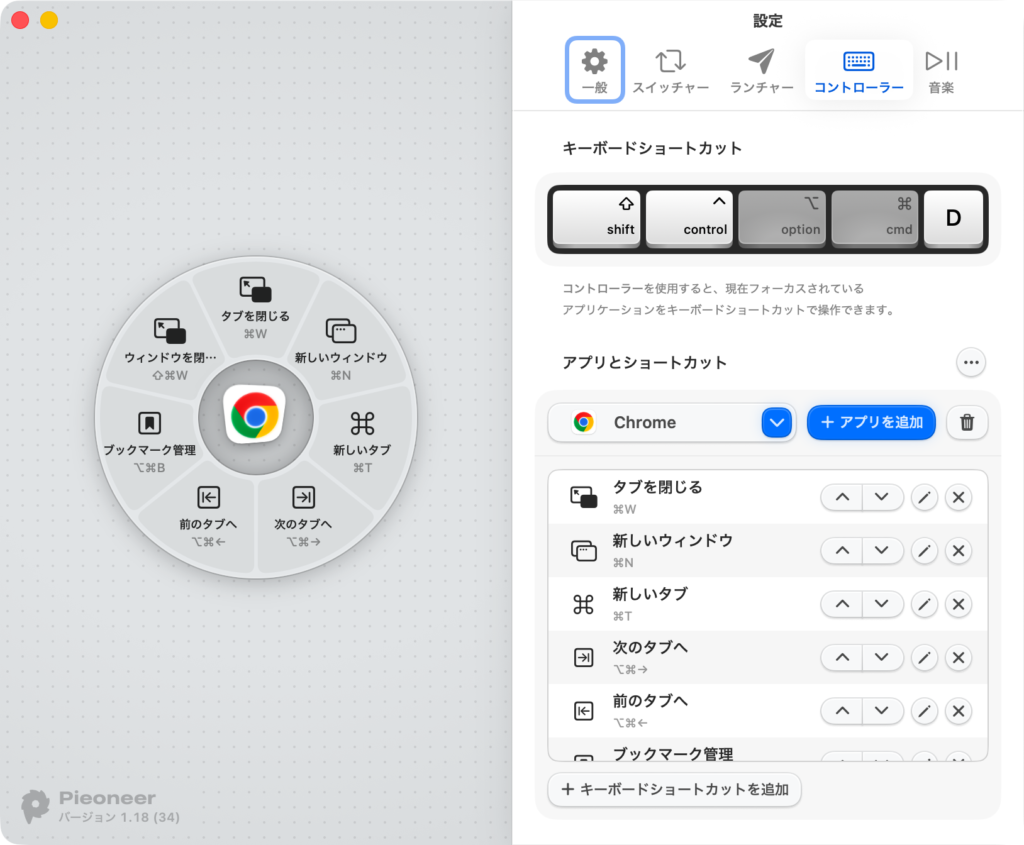Open the Chrome app dropdown
This screenshot has height=845, width=1024.
click(x=776, y=423)
